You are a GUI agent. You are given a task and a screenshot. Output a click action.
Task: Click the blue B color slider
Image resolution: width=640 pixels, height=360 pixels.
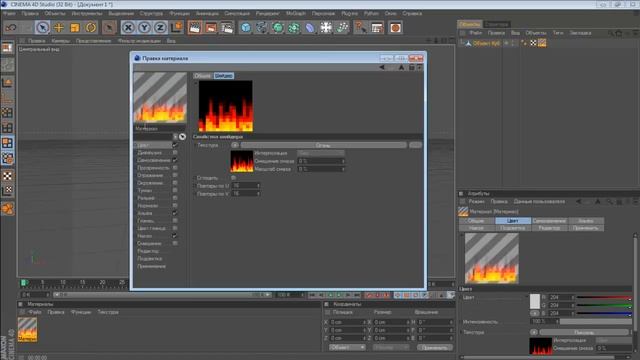(x=604, y=313)
